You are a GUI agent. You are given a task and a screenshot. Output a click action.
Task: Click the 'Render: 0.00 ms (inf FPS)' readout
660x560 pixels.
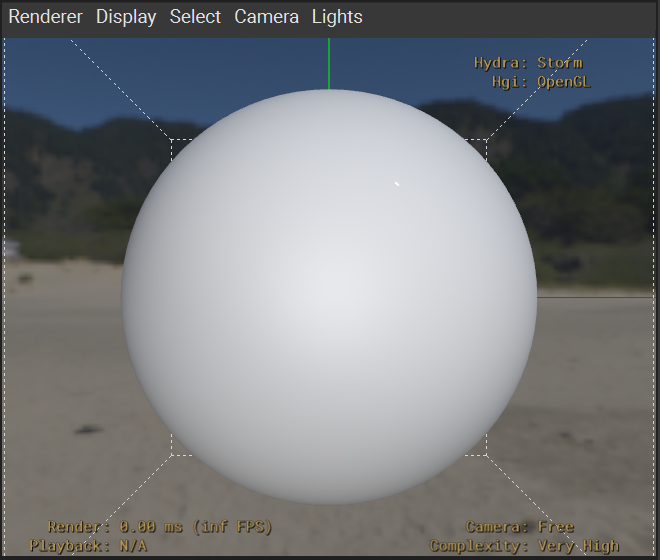pos(160,527)
